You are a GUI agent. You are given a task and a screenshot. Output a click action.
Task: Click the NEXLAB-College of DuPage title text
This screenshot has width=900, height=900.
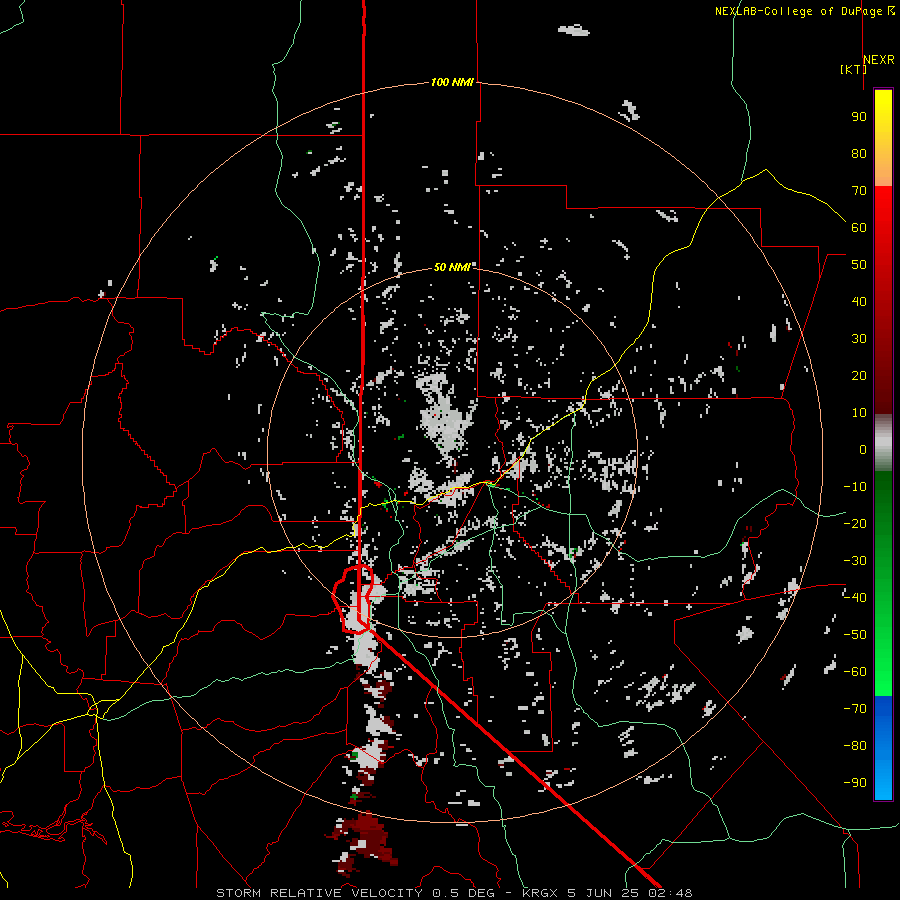point(800,11)
